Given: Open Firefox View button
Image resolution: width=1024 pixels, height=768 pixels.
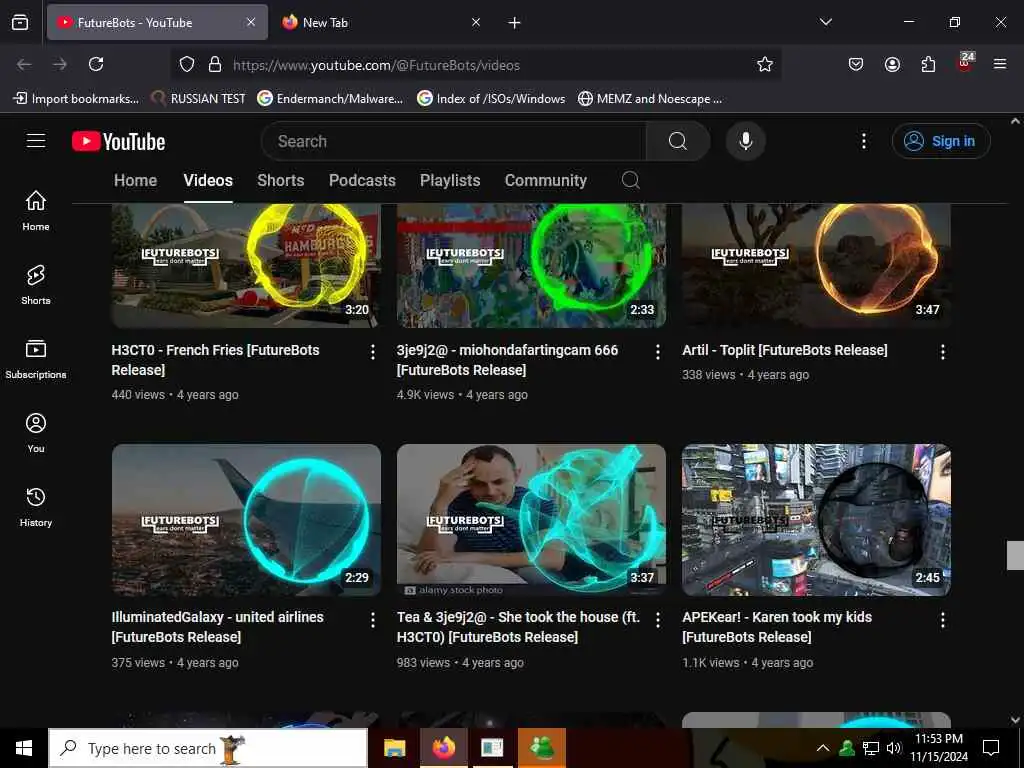Looking at the screenshot, I should pos(20,22).
